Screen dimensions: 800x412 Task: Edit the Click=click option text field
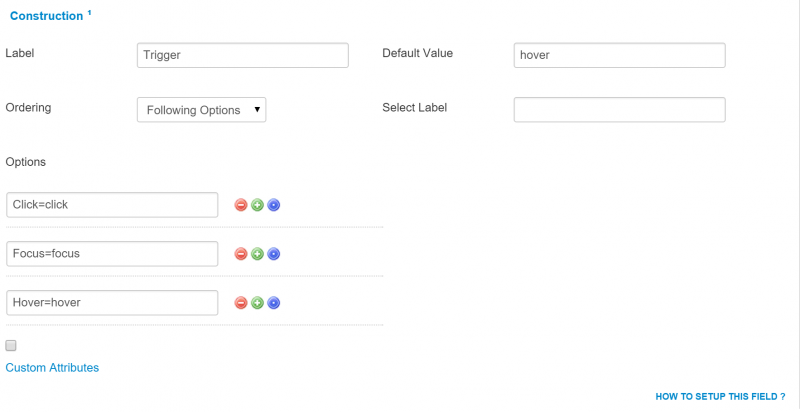[112, 205]
